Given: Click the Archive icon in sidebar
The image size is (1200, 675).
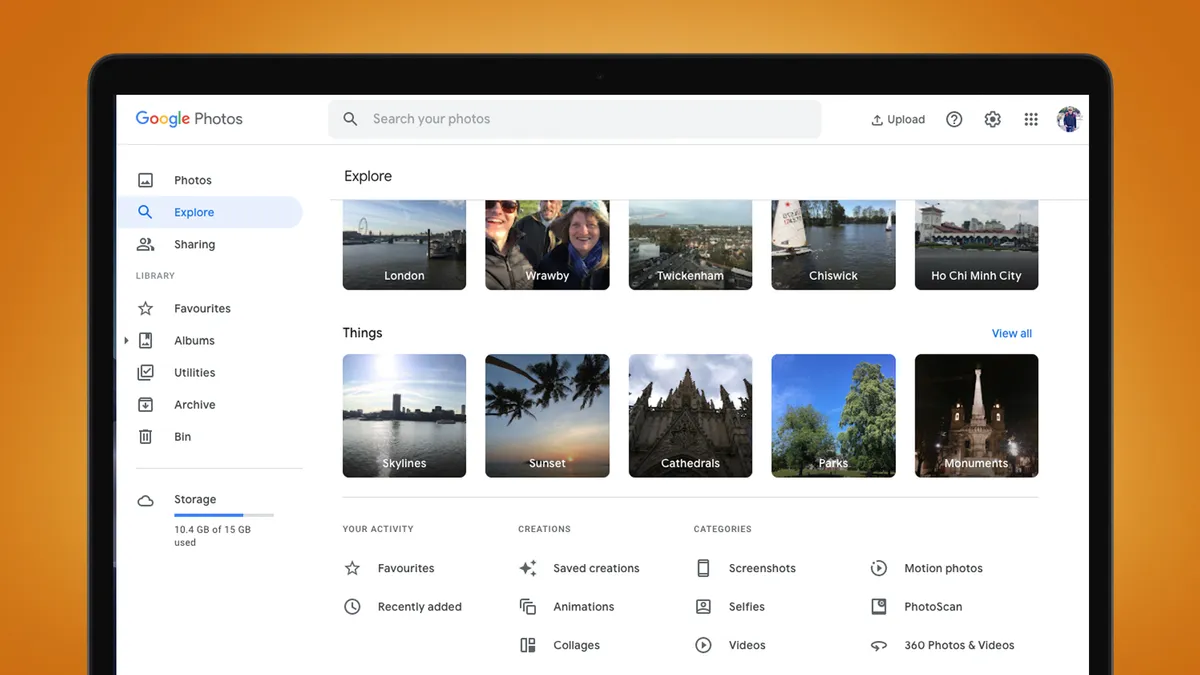Looking at the screenshot, I should tap(146, 405).
